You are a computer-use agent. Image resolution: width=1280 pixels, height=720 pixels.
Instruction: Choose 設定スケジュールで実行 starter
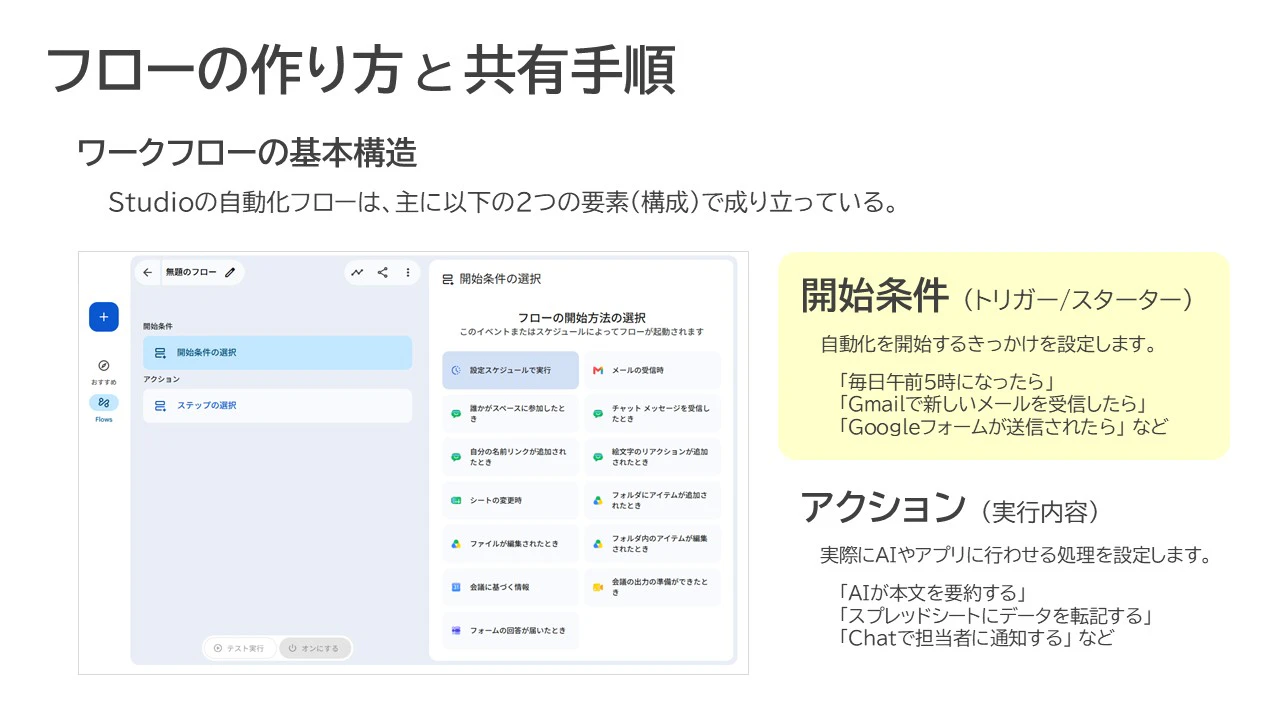pyautogui.click(x=510, y=370)
